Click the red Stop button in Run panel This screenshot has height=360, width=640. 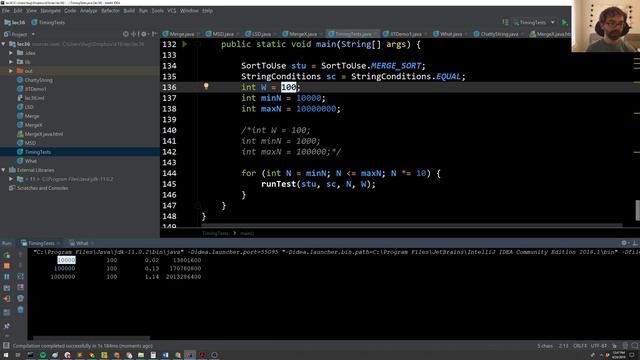tap(7, 266)
